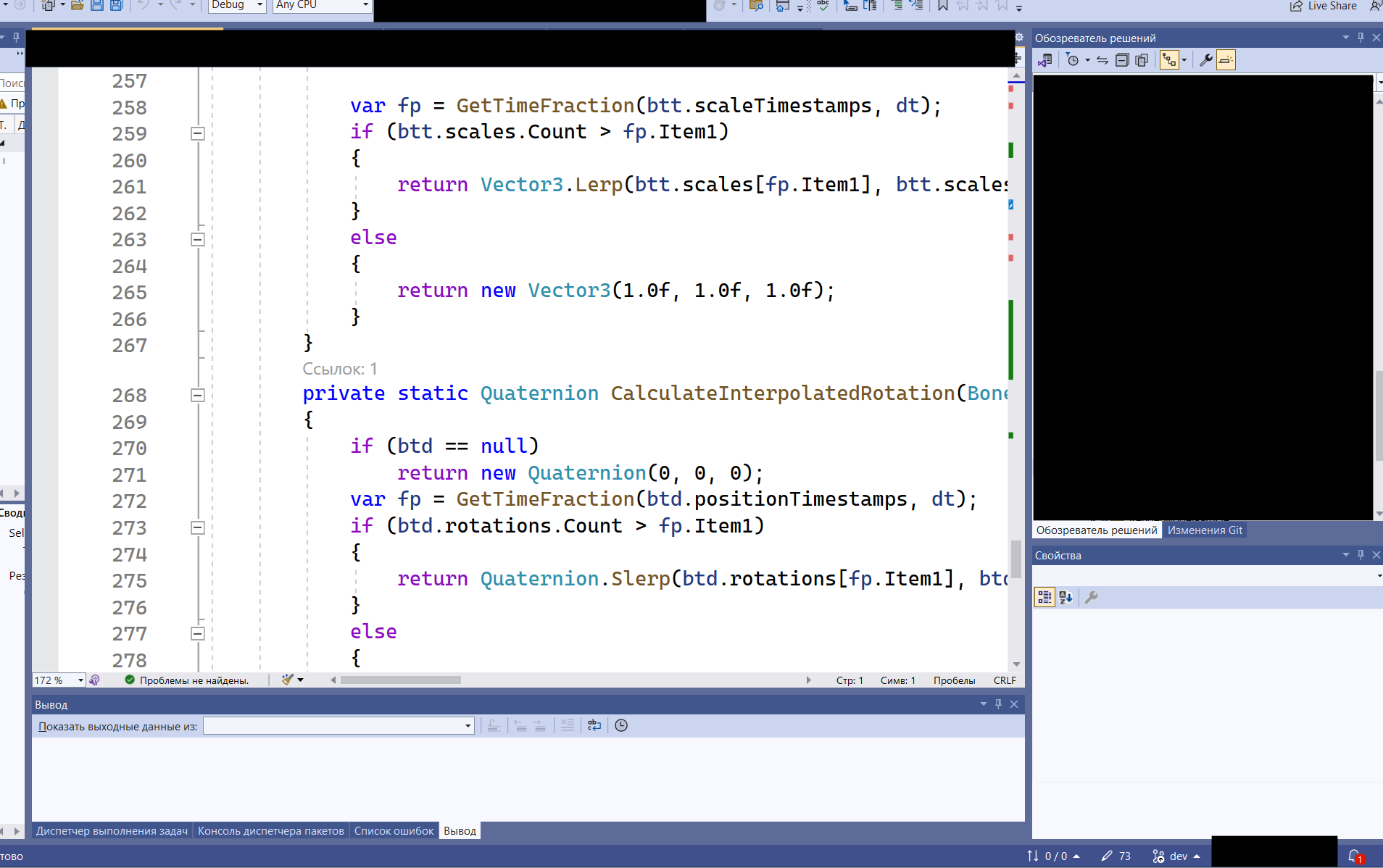1383x868 pixels.
Task: Click the uncomment selected lines icon
Action: [916, 5]
